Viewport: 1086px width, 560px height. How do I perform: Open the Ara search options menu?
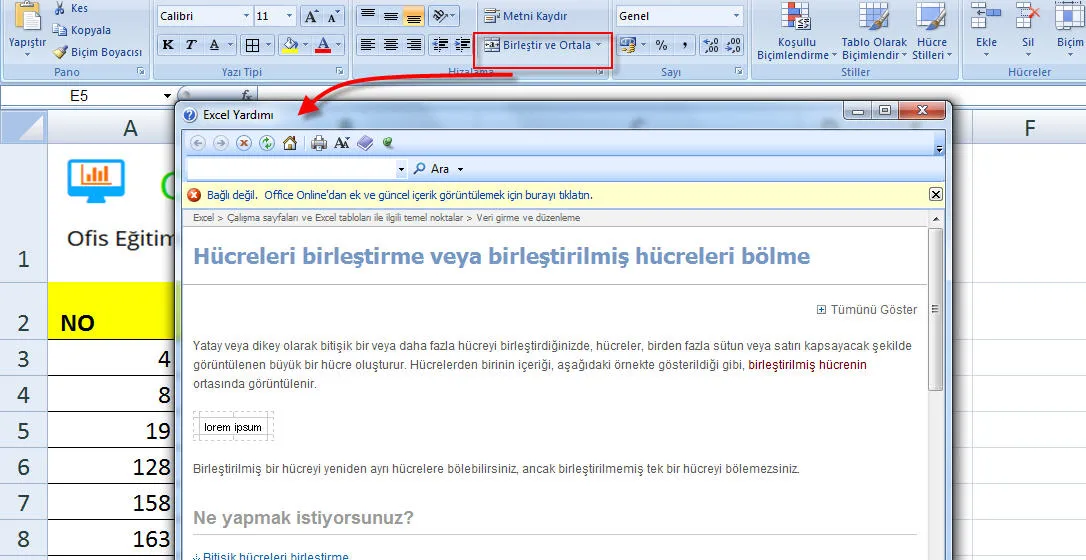[460, 169]
